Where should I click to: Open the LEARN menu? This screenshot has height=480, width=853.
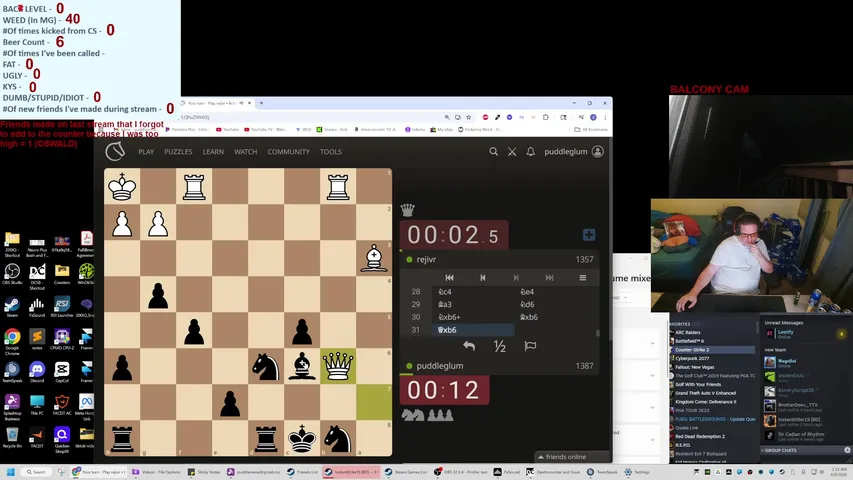pos(213,152)
